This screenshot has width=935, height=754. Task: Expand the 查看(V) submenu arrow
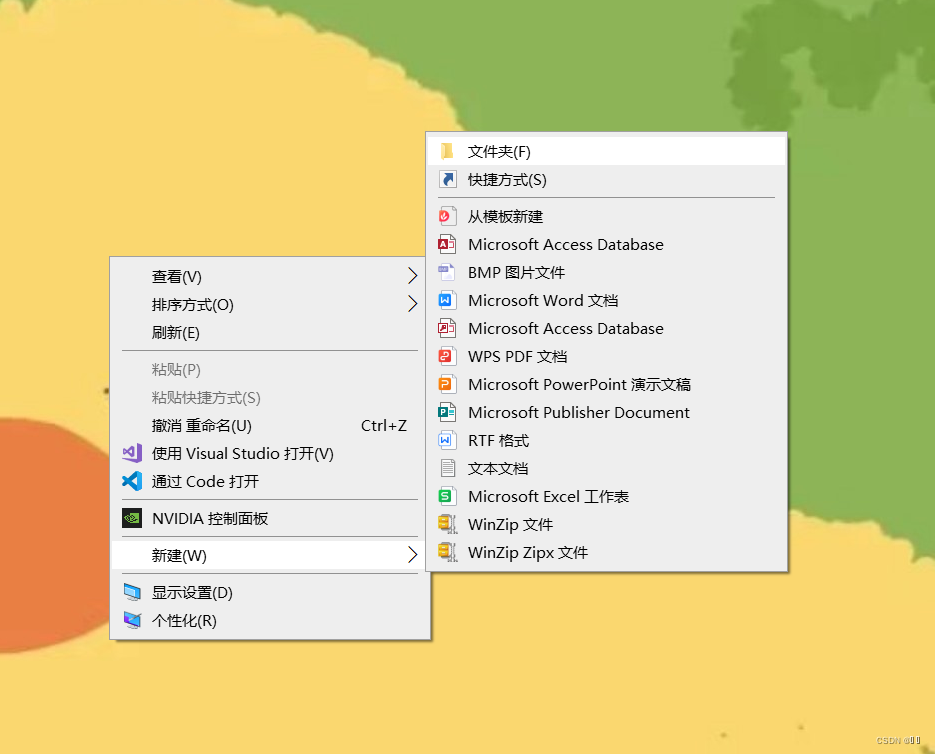(x=412, y=276)
